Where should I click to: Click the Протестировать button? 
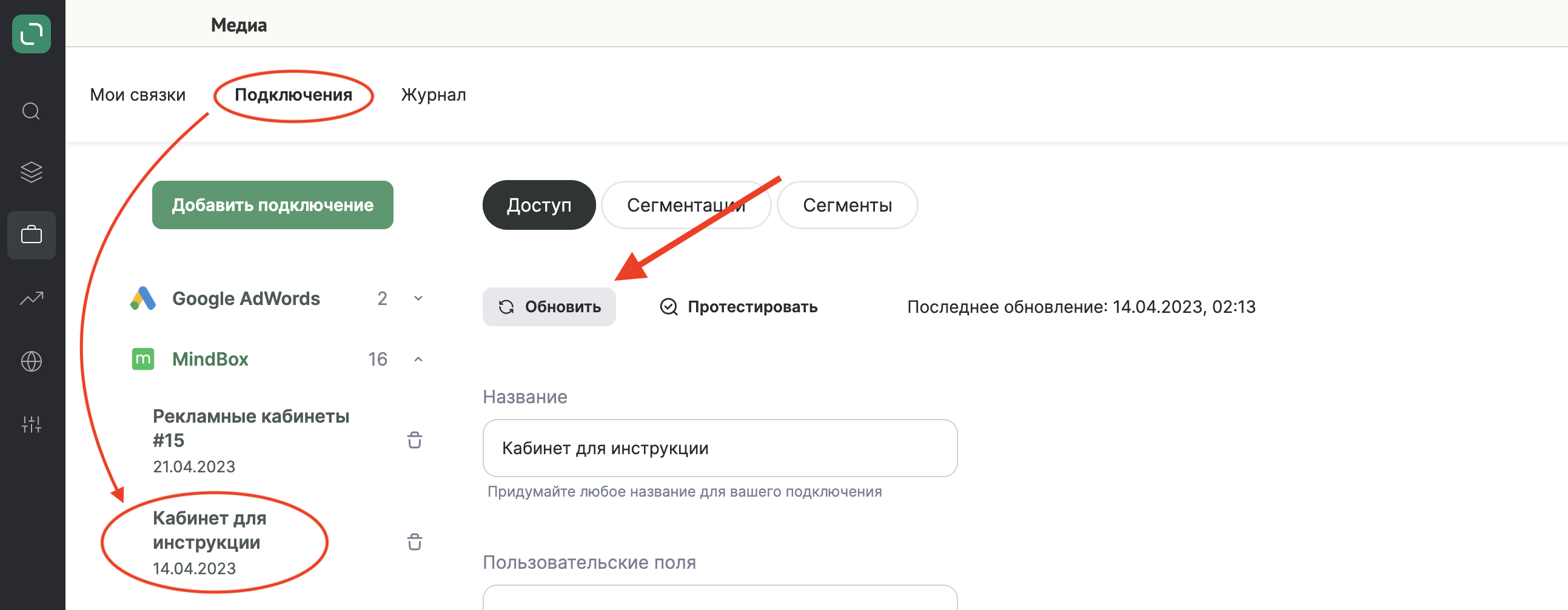739,307
